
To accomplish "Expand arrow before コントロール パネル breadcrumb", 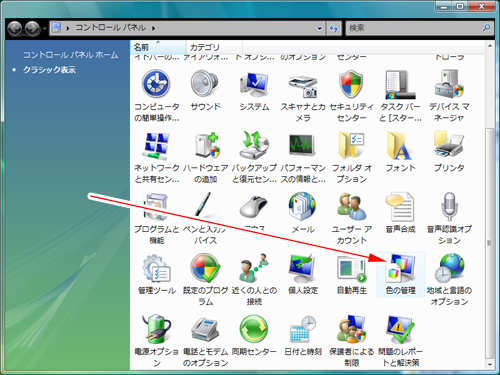I will tap(68, 28).
